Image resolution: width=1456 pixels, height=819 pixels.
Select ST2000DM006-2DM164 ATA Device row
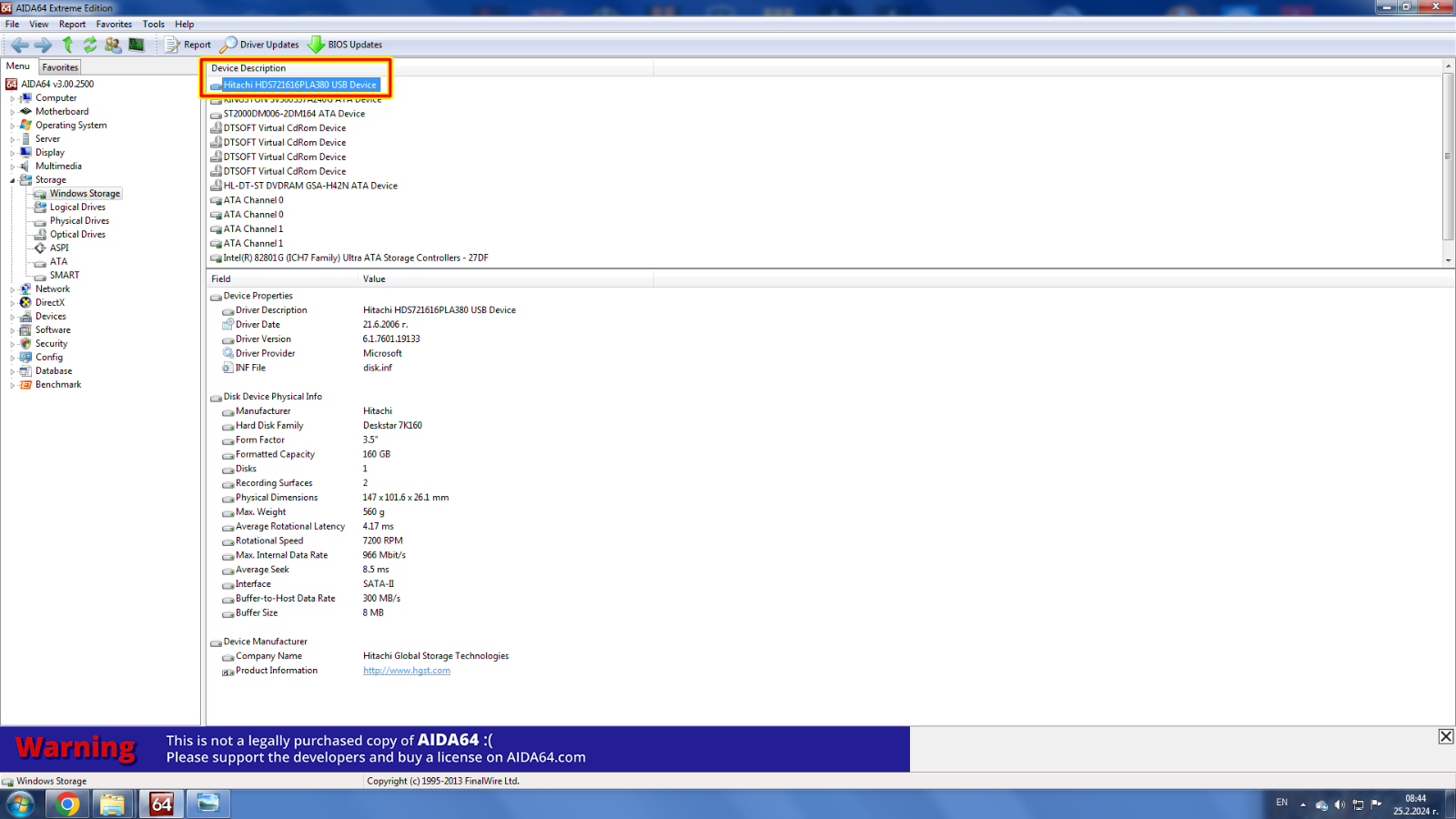[x=294, y=114]
